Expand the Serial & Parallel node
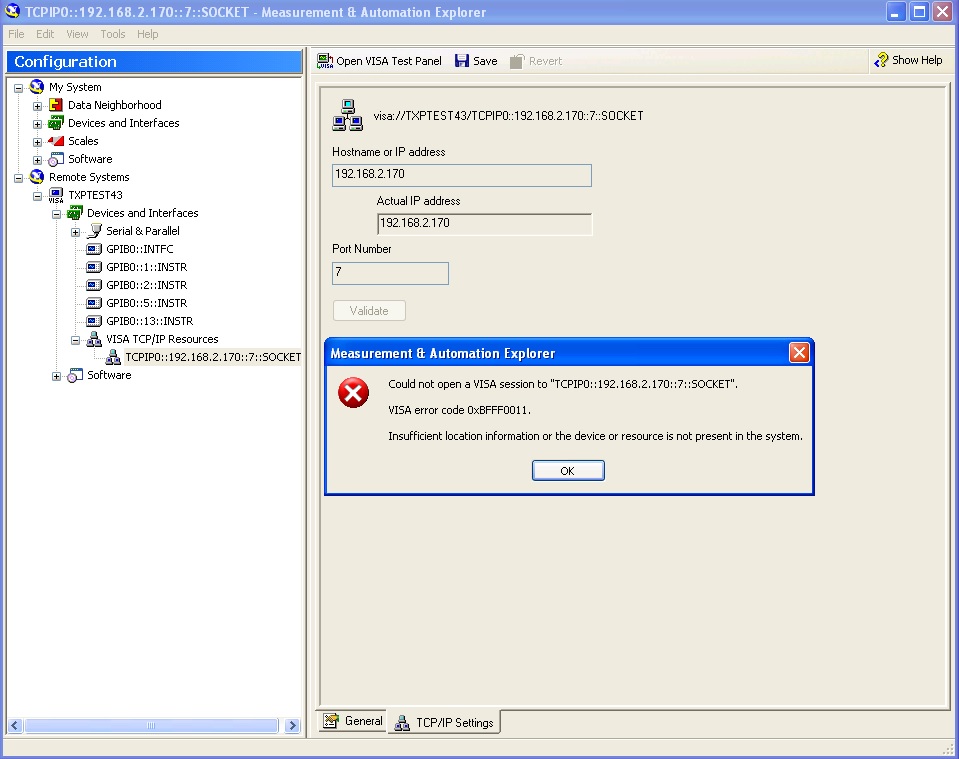The height and width of the screenshot is (759, 959). [x=75, y=232]
